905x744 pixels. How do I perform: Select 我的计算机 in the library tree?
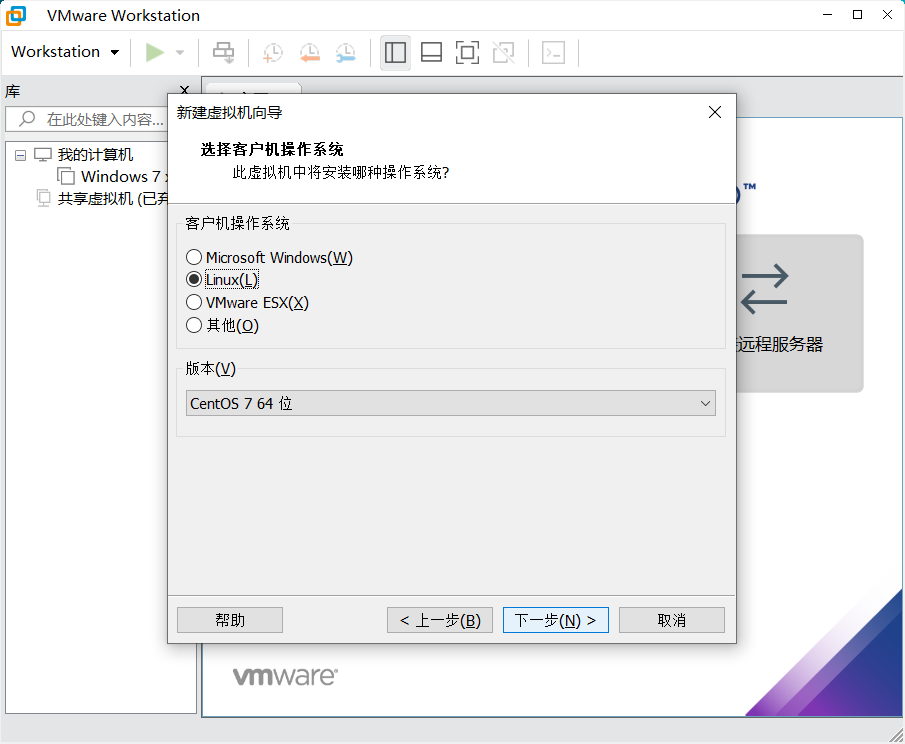95,155
